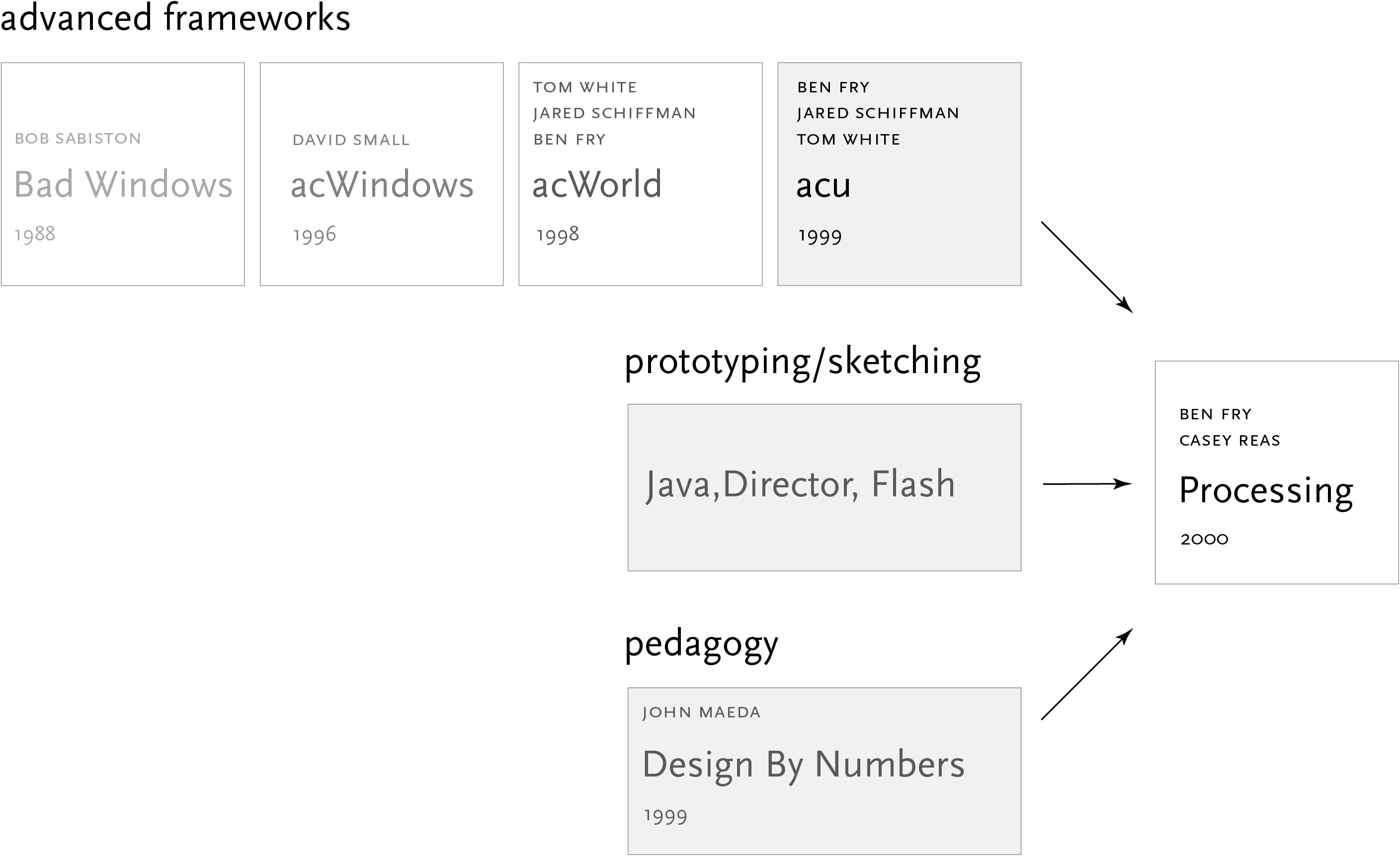The height and width of the screenshot is (856, 1400).
Task: Click TOM WHITE in the acWorld card
Action: click(584, 87)
